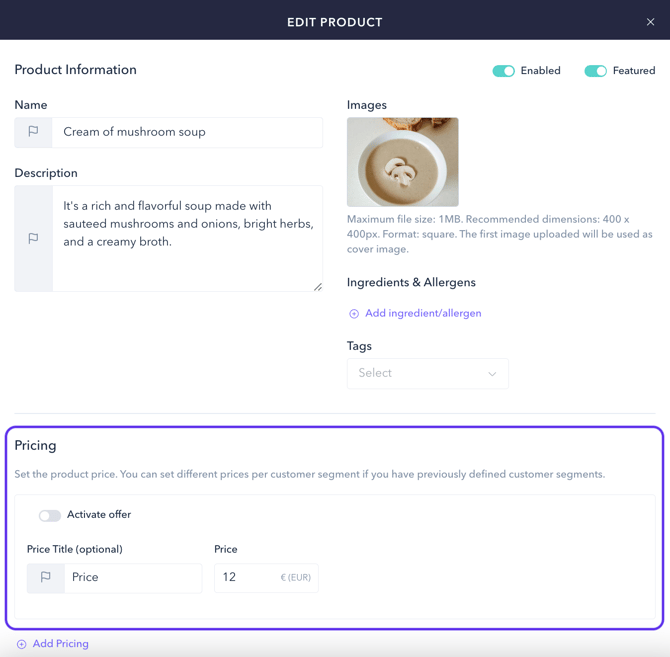This screenshot has width=670, height=657.
Task: Turn on the Activate offer switch
Action: click(x=50, y=516)
